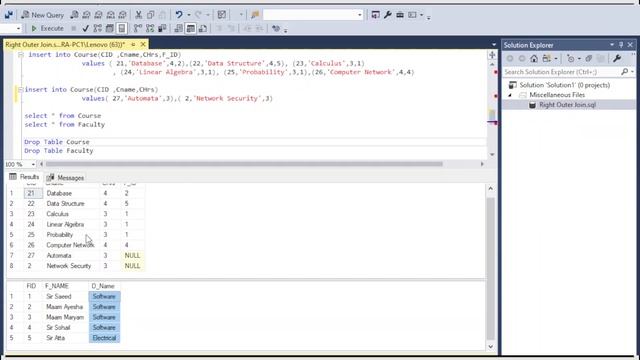Switch output to Results to Grid
This screenshot has height=360, width=640.
[x=191, y=28]
